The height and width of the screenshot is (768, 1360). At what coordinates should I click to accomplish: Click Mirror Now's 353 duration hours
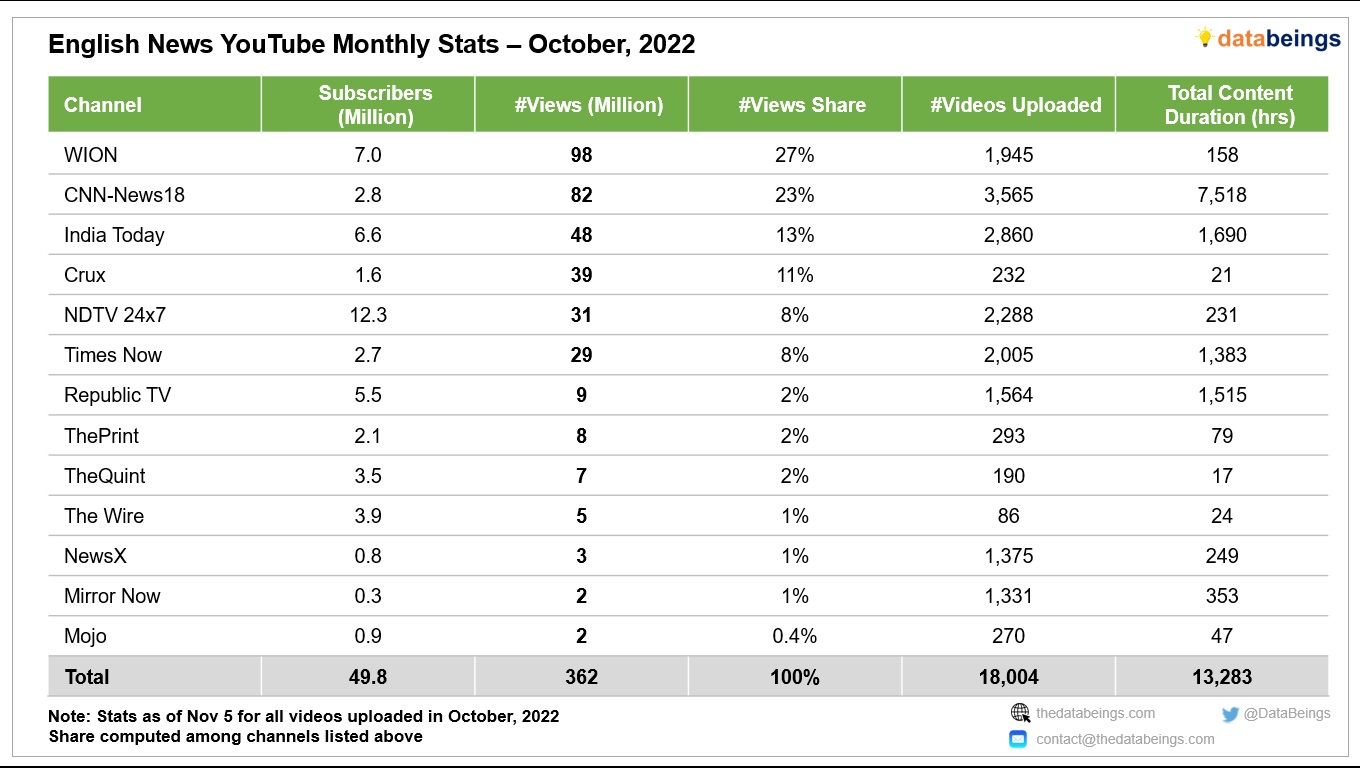(x=1222, y=596)
